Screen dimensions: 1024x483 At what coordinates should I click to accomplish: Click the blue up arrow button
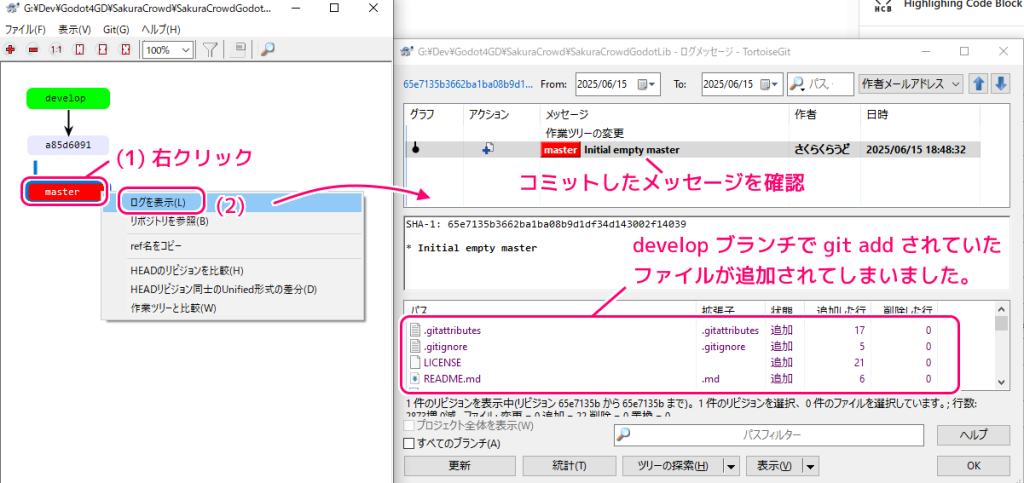point(977,84)
